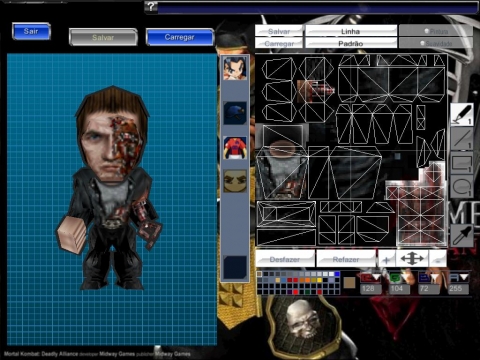480x360 pixels.
Task: Open the red channel dropdown arrow
Action: click(x=376, y=277)
